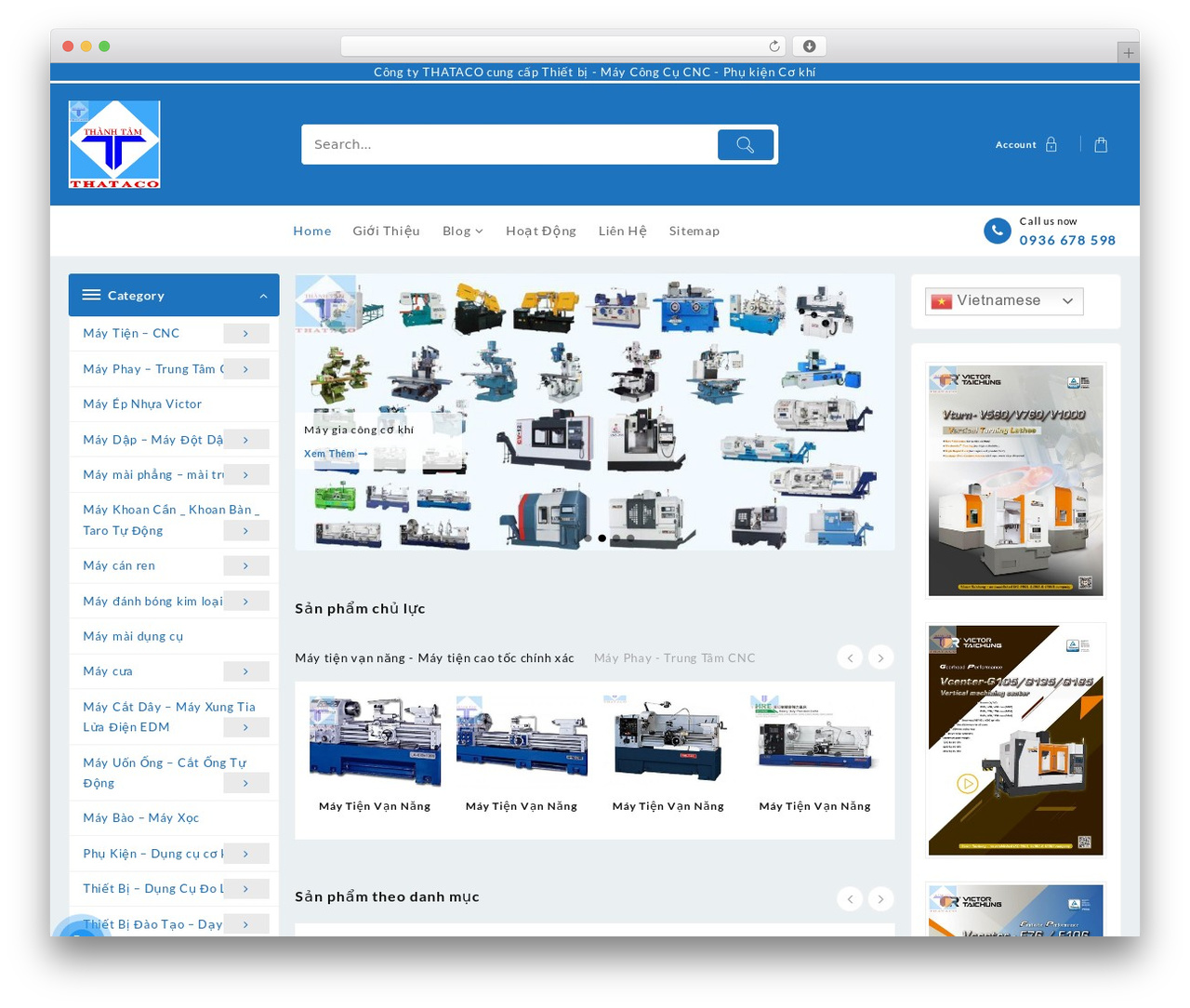1190x1008 pixels.
Task: Open the Hoạt Động menu item
Action: (541, 231)
